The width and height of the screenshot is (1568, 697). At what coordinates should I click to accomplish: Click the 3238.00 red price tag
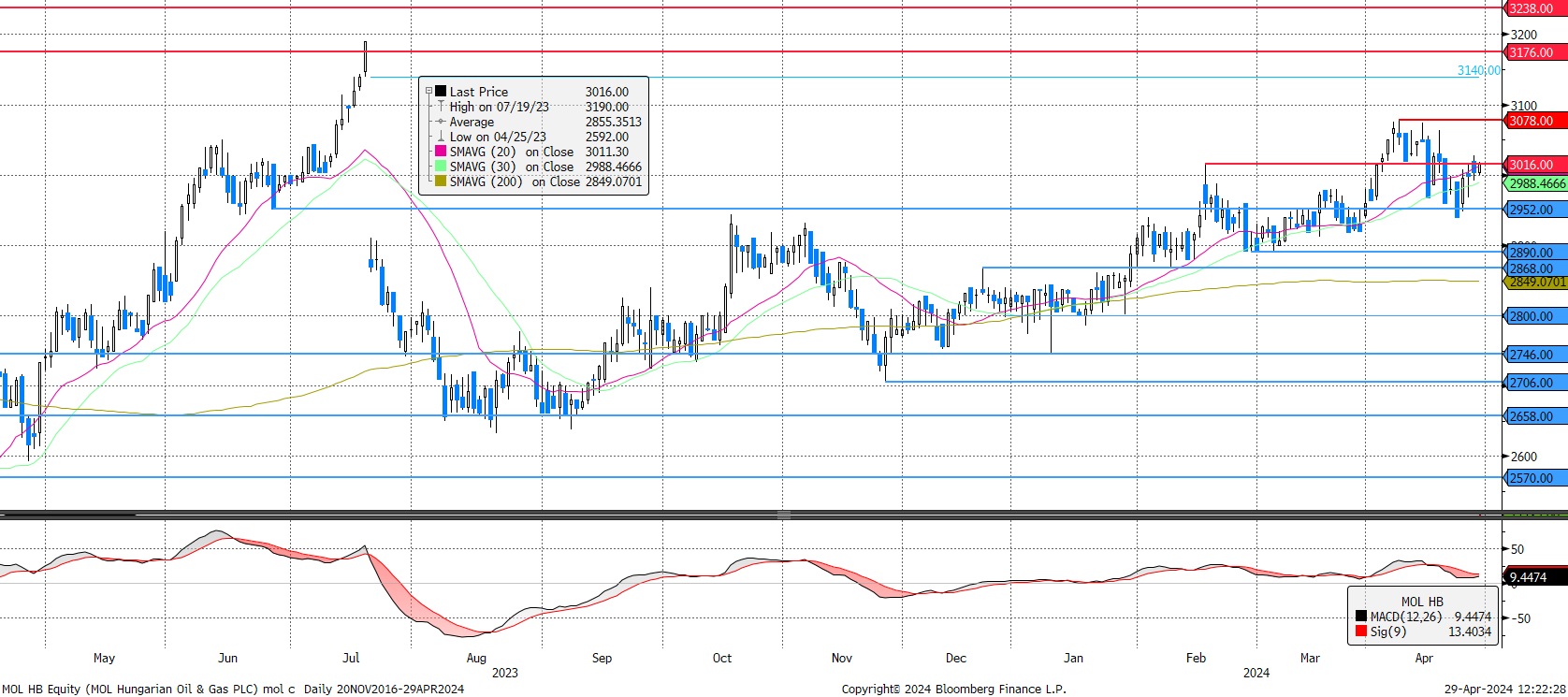pyautogui.click(x=1534, y=8)
